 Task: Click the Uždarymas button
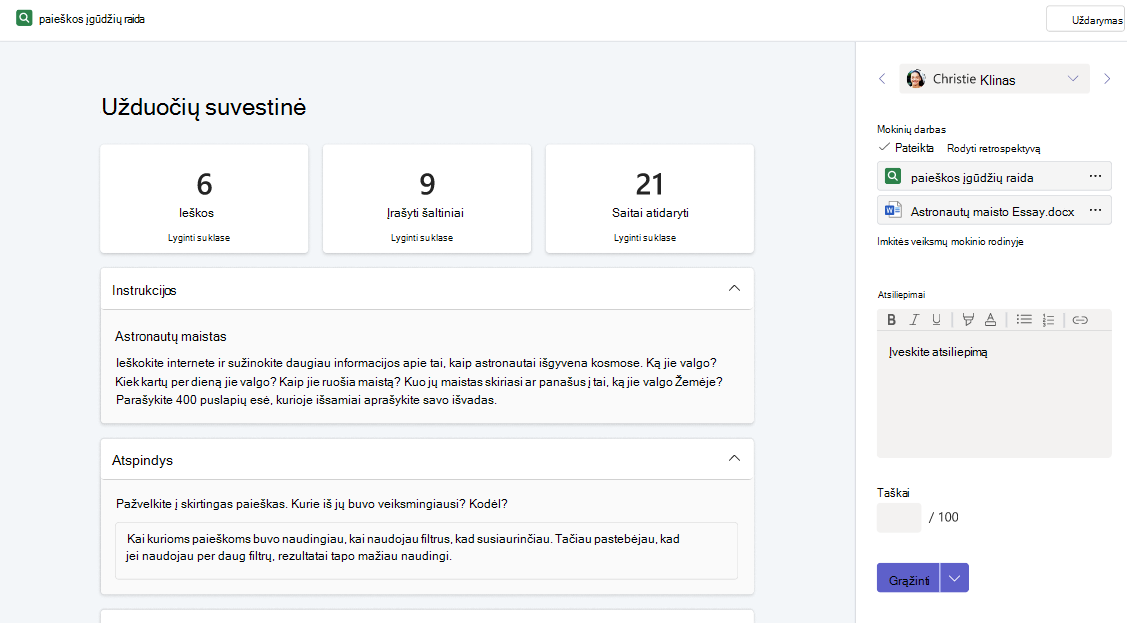(1085, 19)
